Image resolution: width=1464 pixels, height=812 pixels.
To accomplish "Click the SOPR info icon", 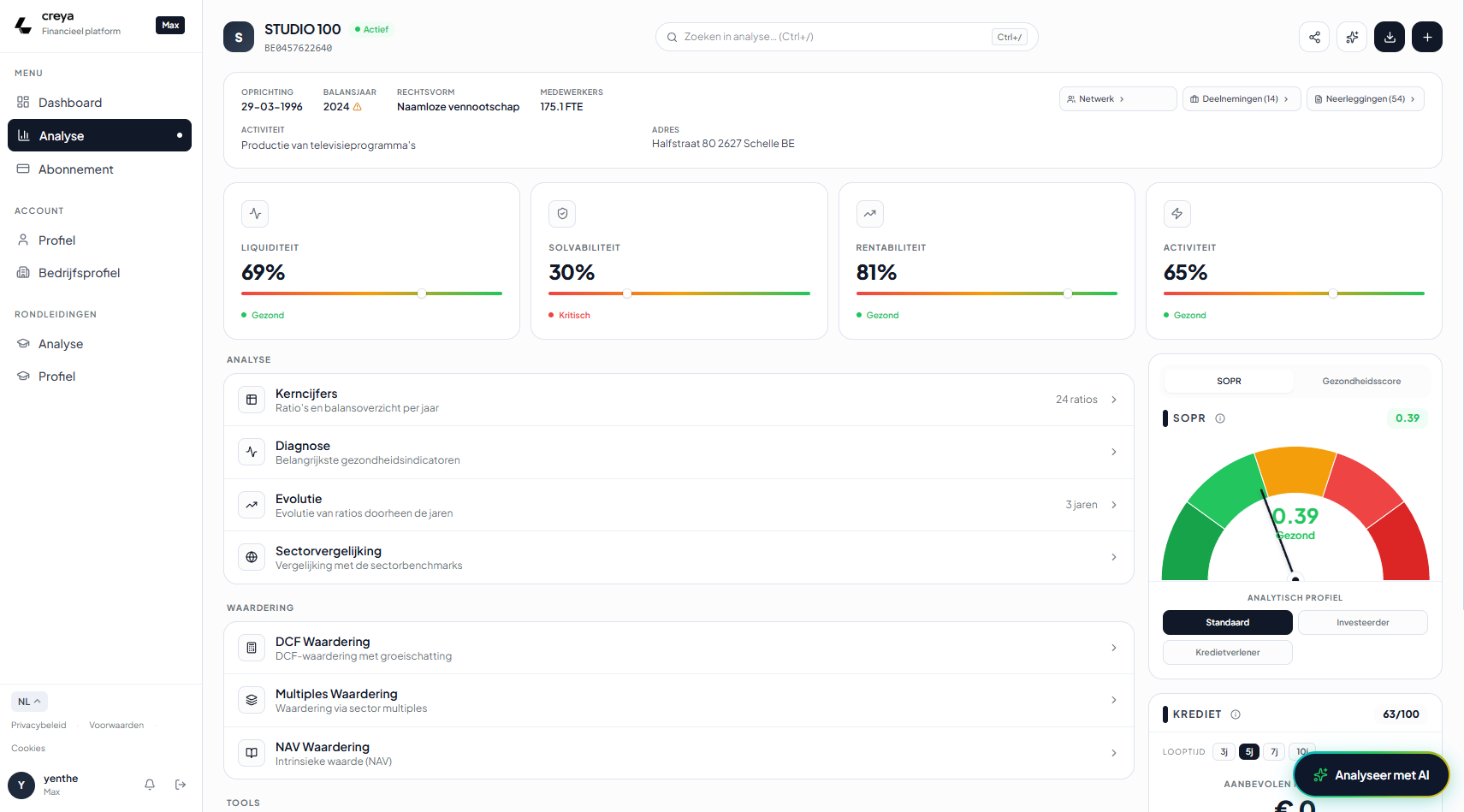I will 1220,418.
